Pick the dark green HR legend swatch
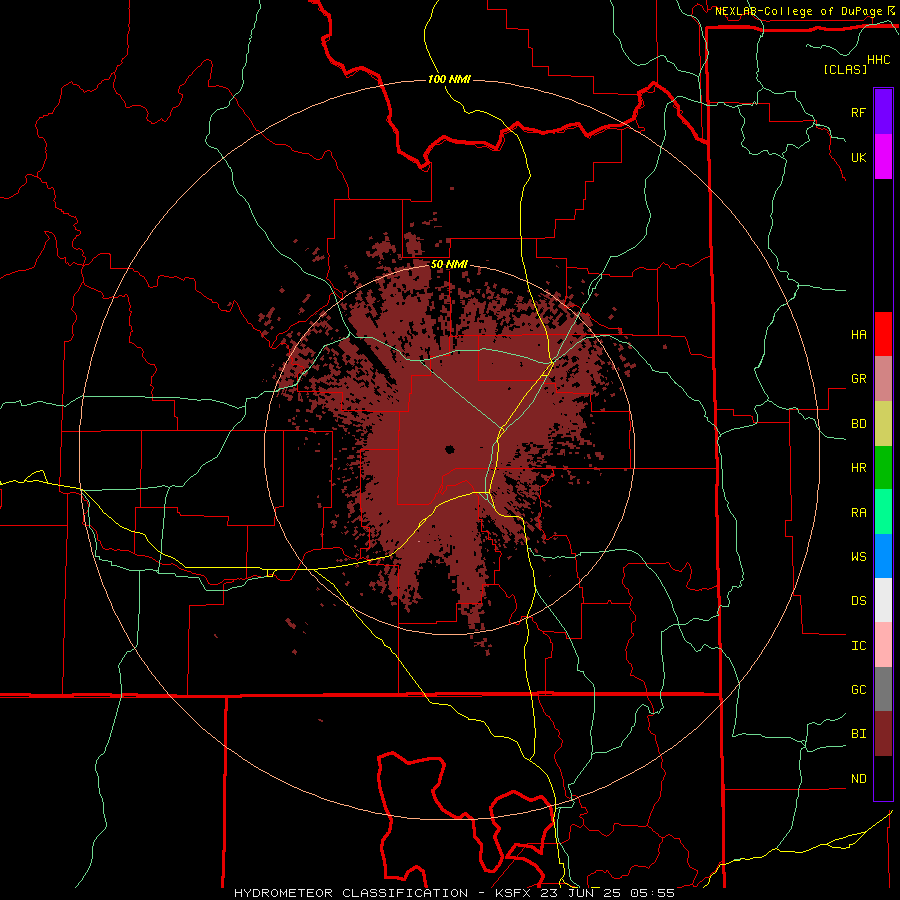The height and width of the screenshot is (900, 900). click(x=883, y=468)
